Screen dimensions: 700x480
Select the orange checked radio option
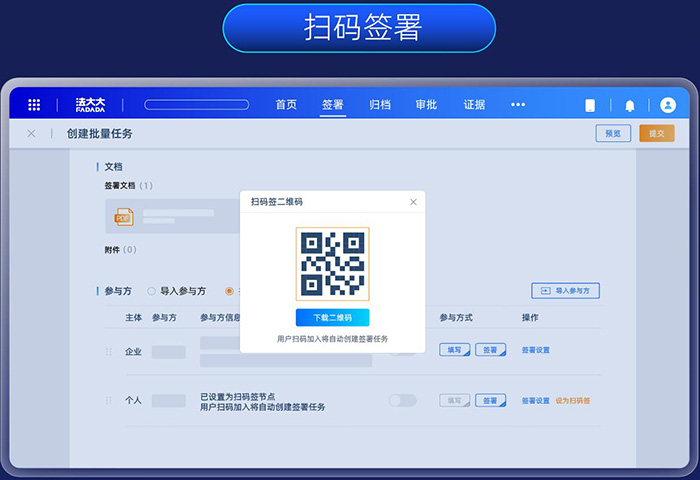[229, 291]
